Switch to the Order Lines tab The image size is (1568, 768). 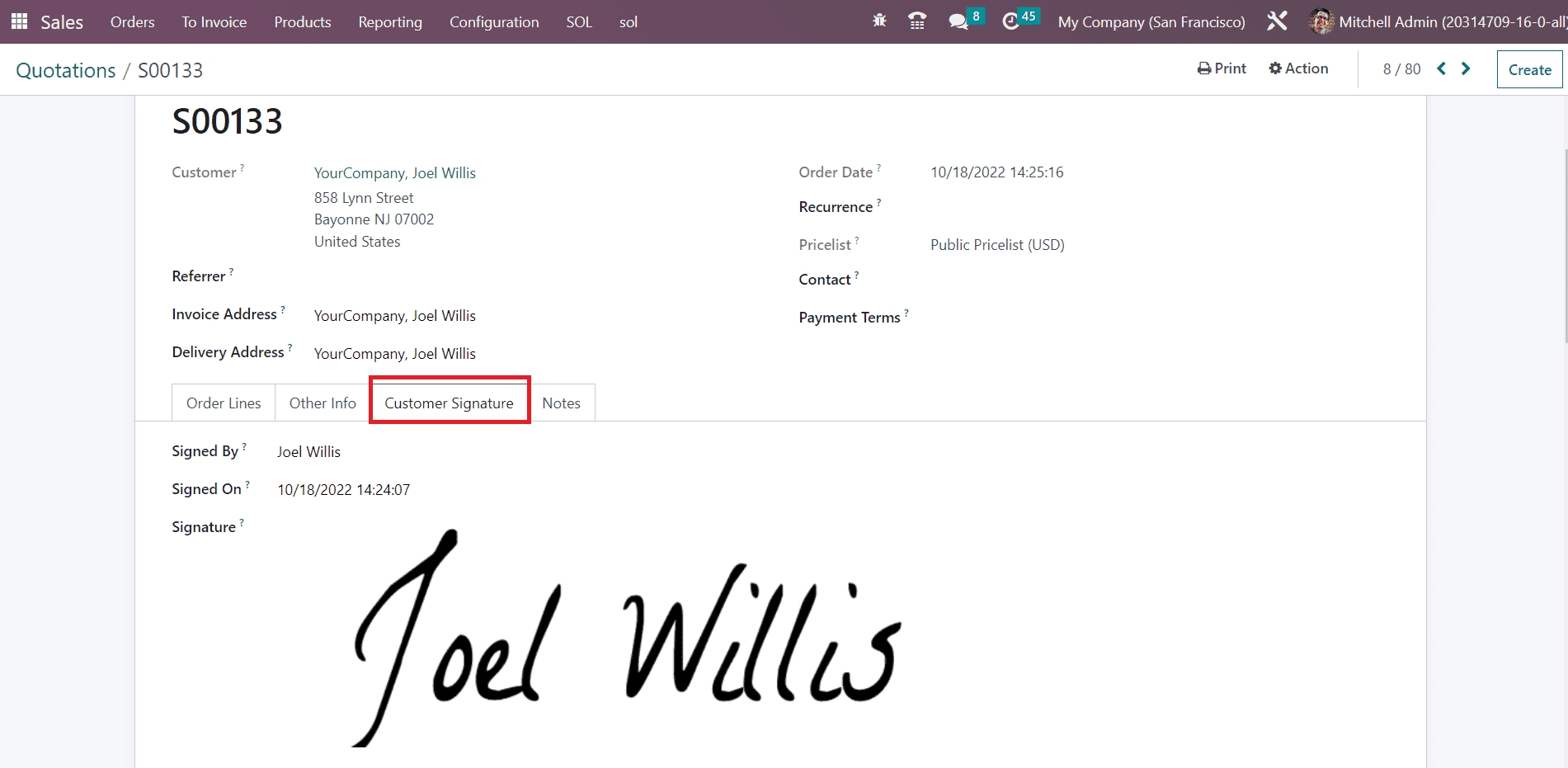click(x=224, y=403)
